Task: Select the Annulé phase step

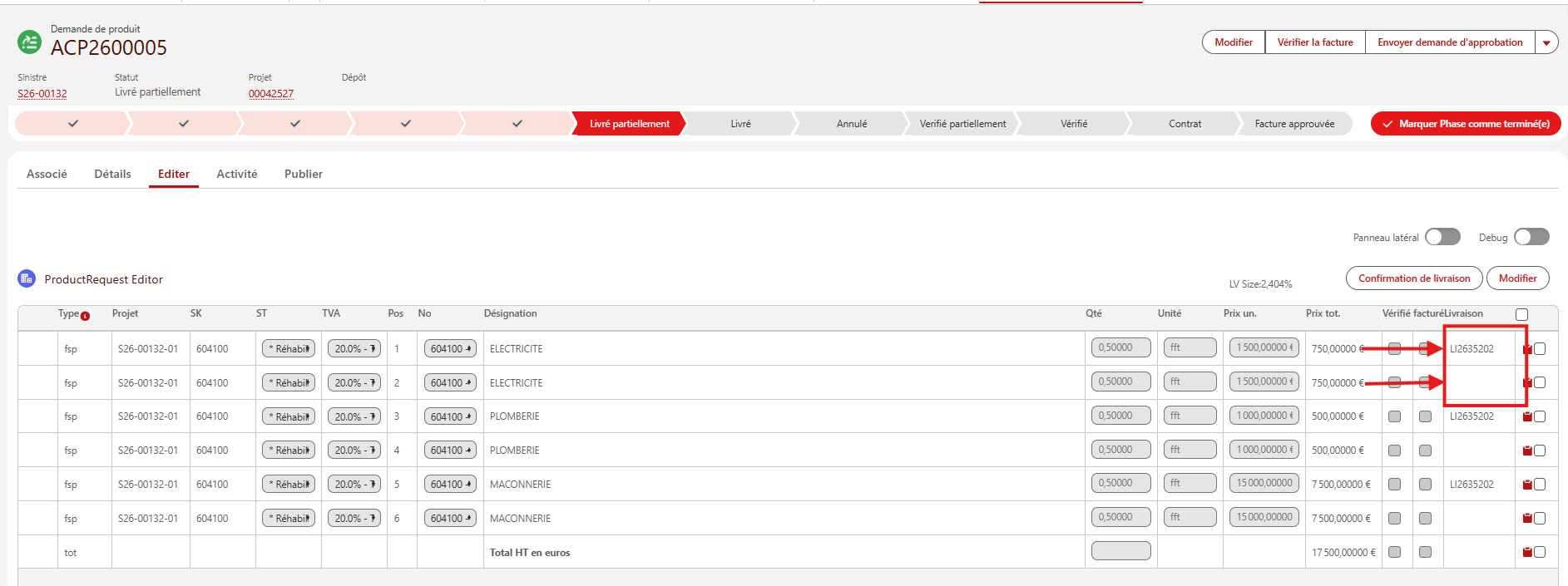Action: (x=852, y=124)
